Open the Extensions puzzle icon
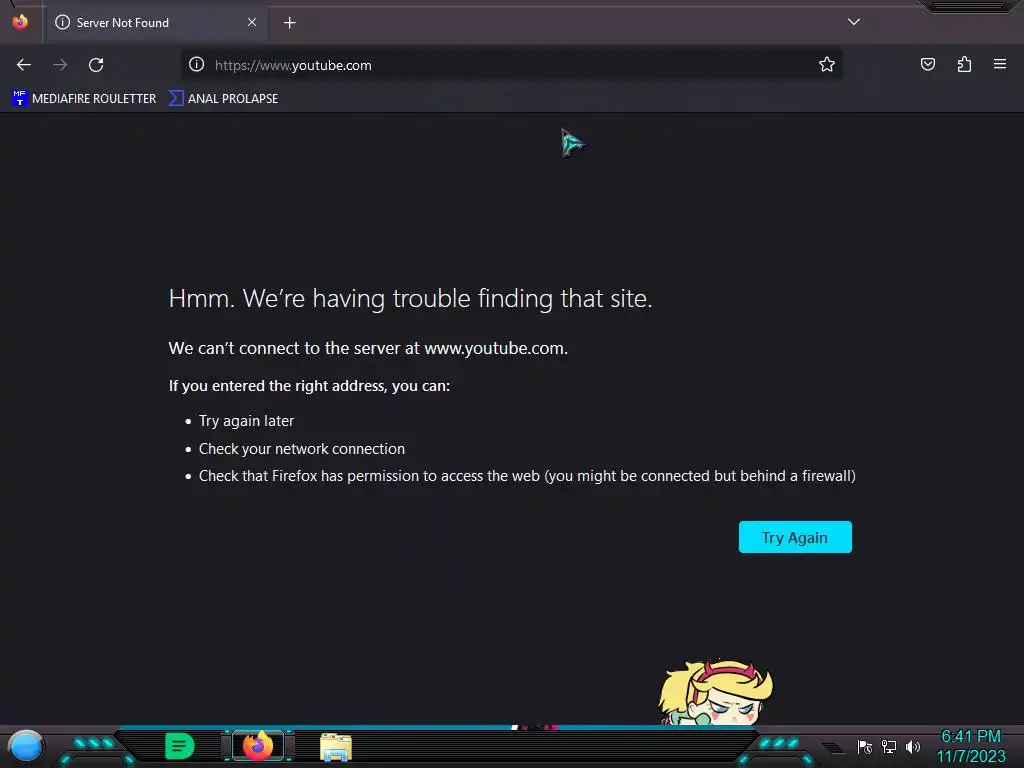Viewport: 1024px width, 768px height. [964, 64]
